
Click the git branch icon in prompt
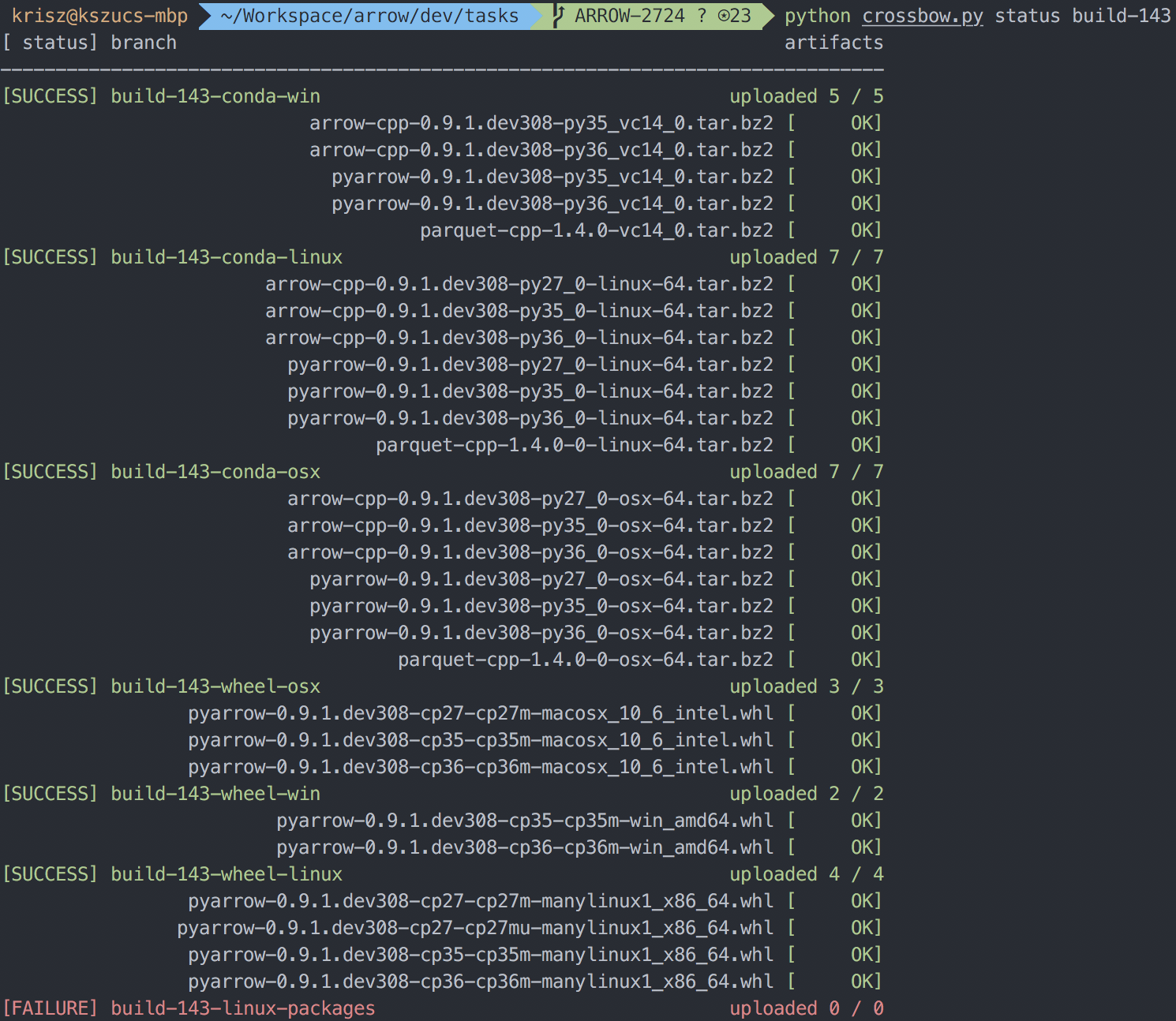click(559, 16)
